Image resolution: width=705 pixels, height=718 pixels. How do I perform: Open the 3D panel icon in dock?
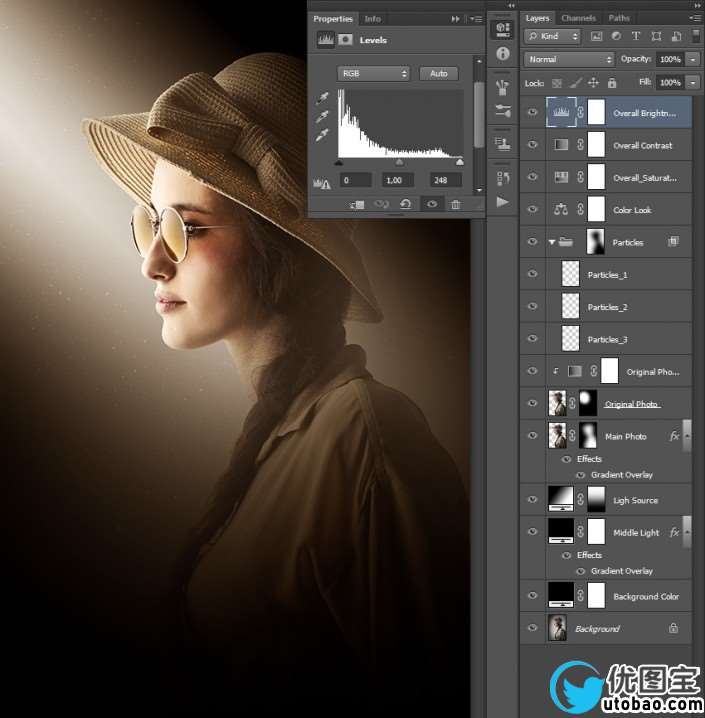503,30
